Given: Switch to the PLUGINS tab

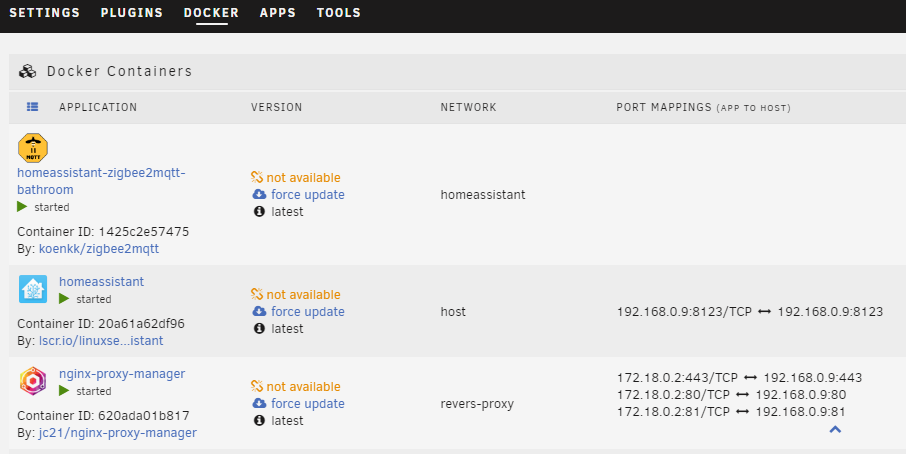Looking at the screenshot, I should pos(132,13).
